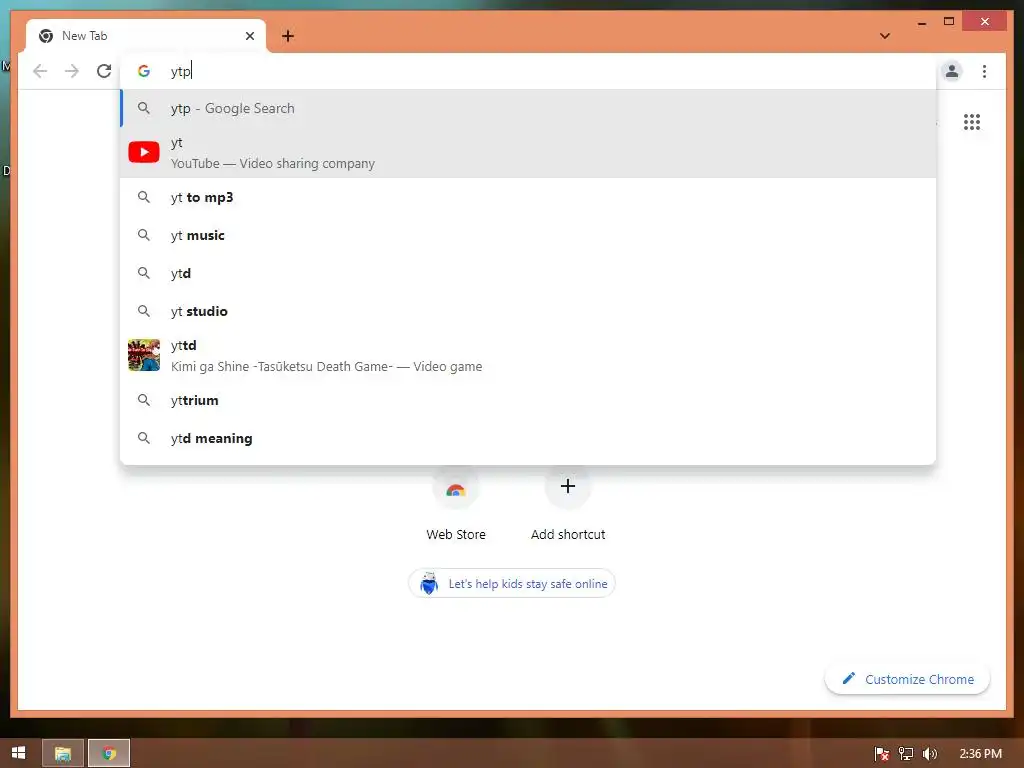The image size is (1024, 768).
Task: Select the 'yt studio' suggestion
Action: point(528,311)
